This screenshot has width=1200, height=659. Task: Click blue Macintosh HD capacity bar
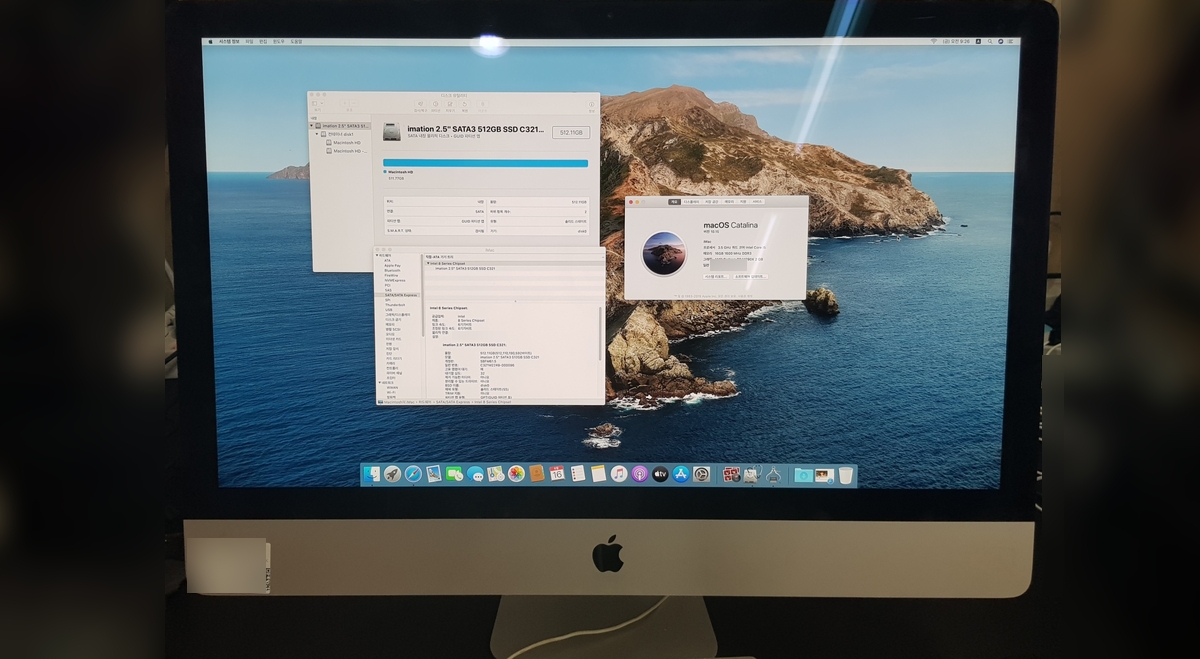485,163
